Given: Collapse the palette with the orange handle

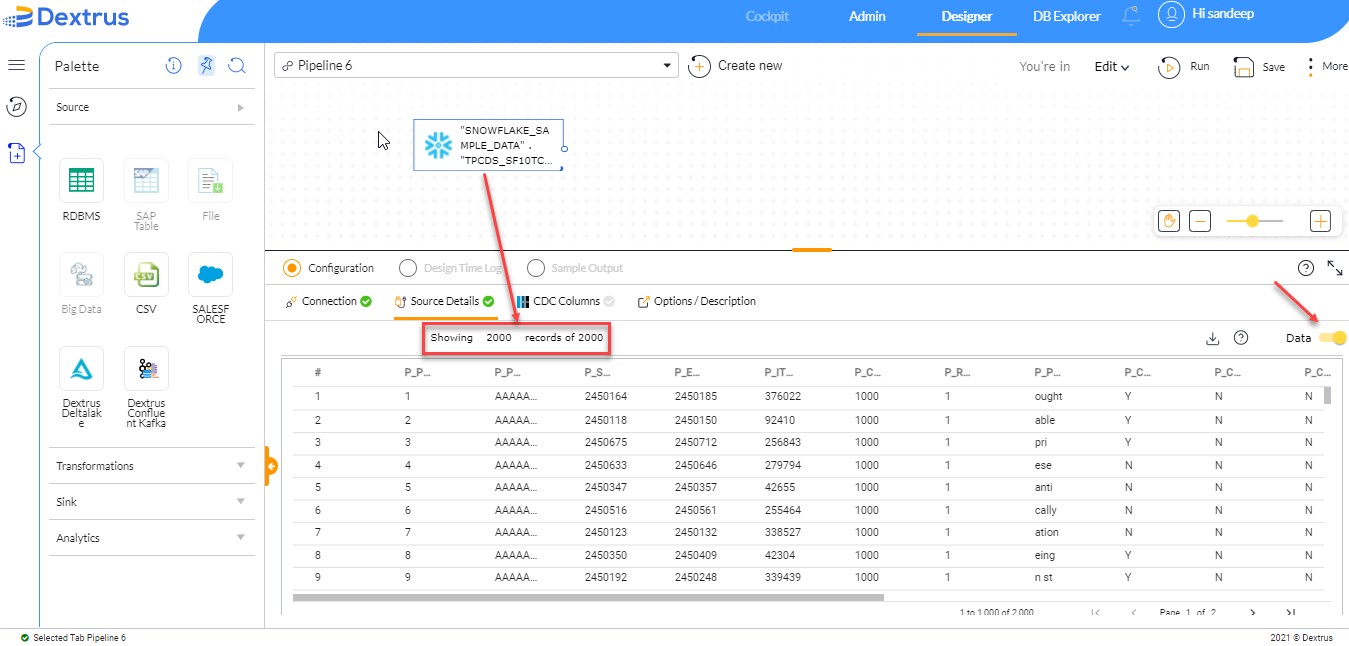Looking at the screenshot, I should (270, 466).
